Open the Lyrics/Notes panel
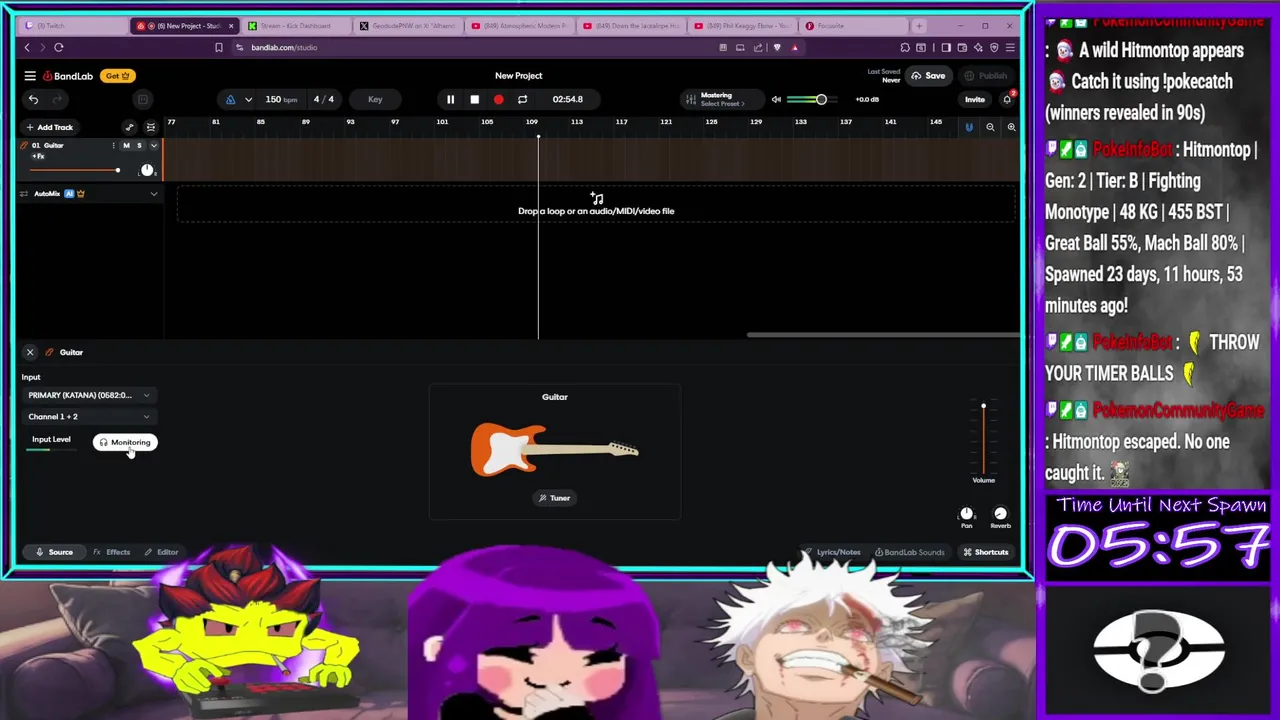Image resolution: width=1280 pixels, height=720 pixels. (x=833, y=552)
